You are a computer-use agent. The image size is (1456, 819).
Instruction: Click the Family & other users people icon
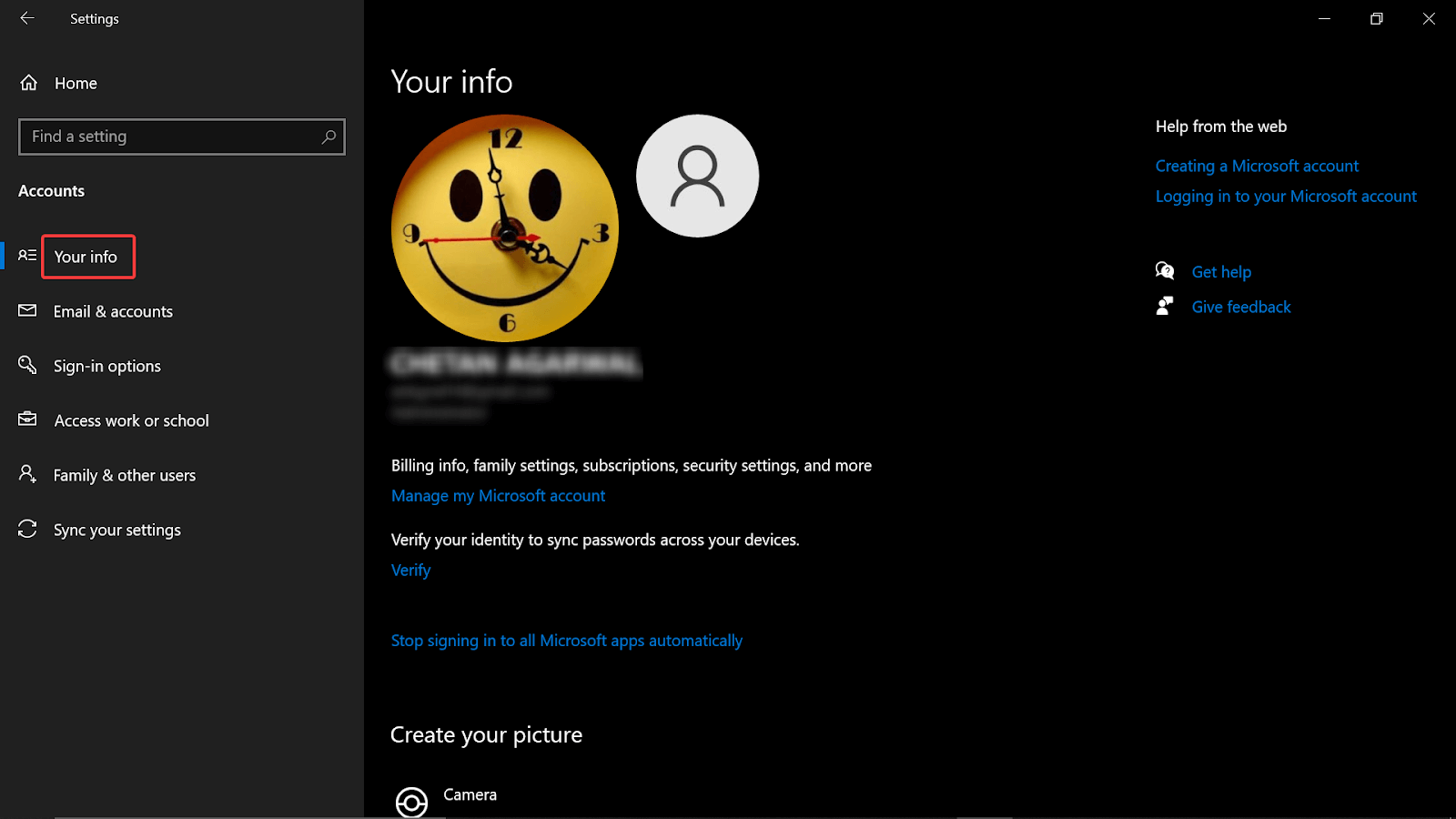[x=26, y=474]
